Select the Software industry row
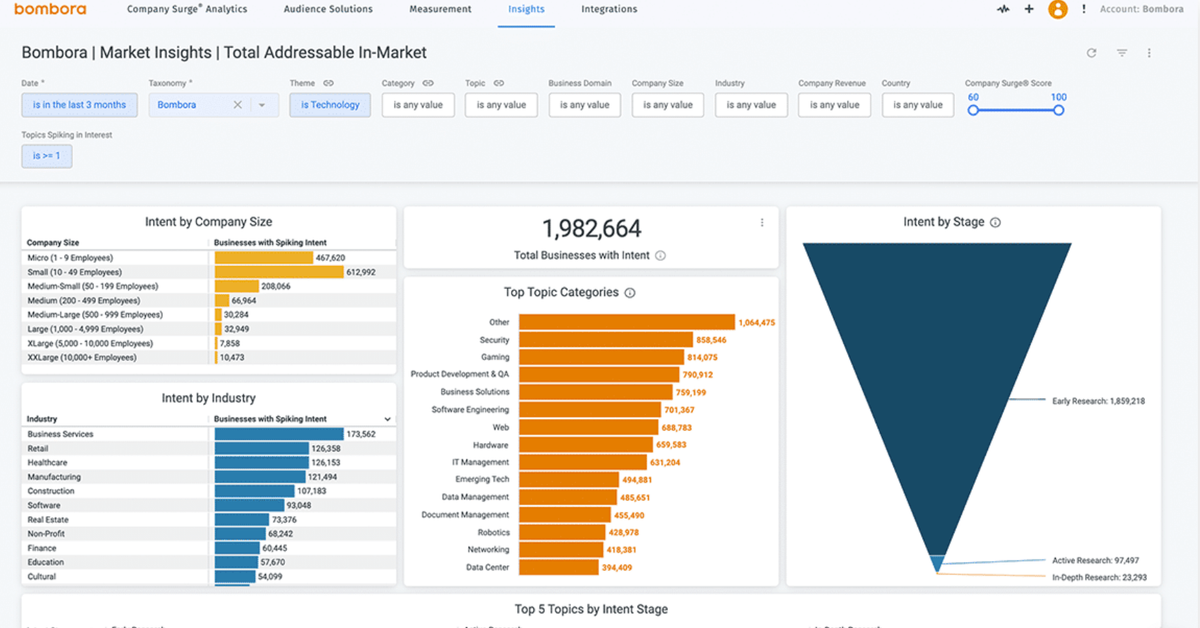The width and height of the screenshot is (1200, 628). click(x=209, y=505)
